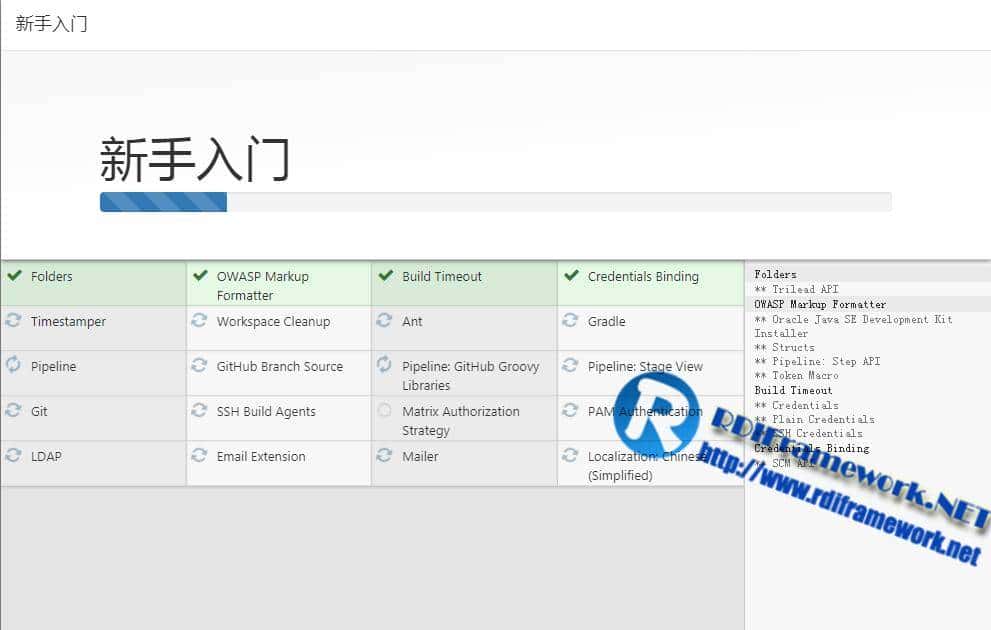
Task: Click the installing icon next to Gradle
Action: [x=570, y=321]
